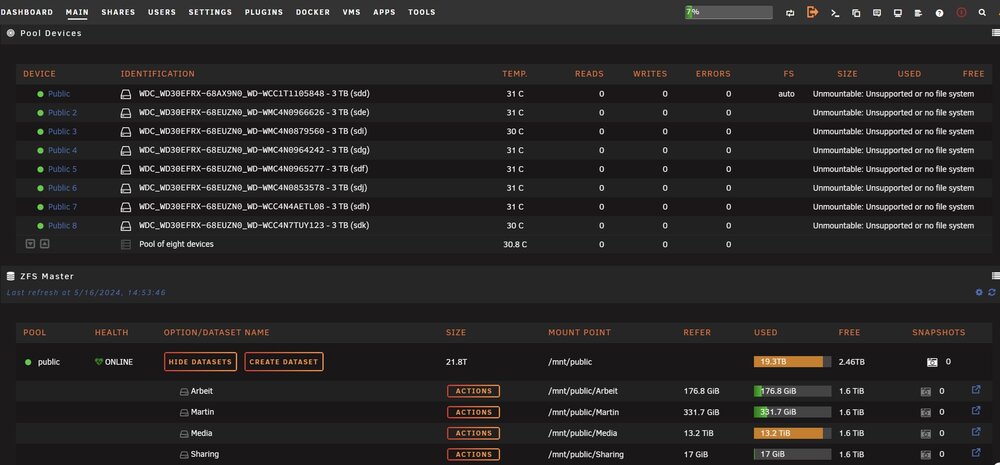Open the Public 8 device link
Viewport: 1000px width, 465px height.
[x=62, y=226]
